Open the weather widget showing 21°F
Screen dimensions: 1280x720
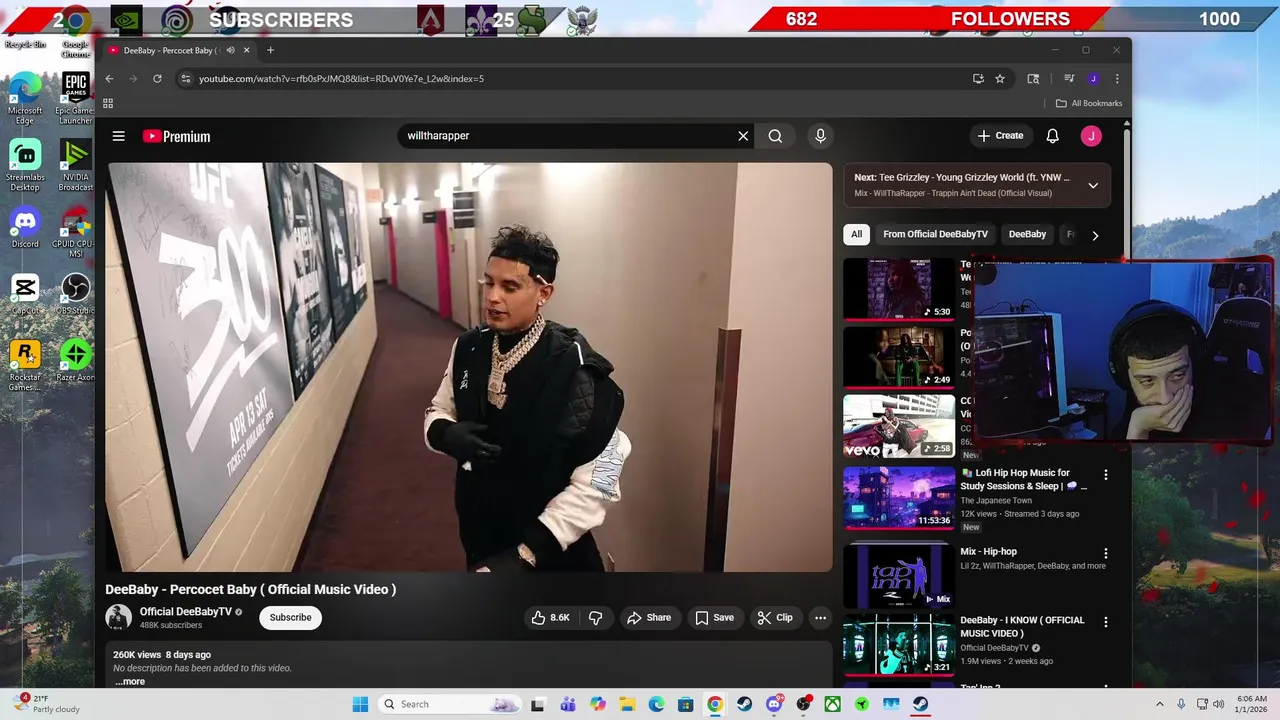pyautogui.click(x=49, y=704)
